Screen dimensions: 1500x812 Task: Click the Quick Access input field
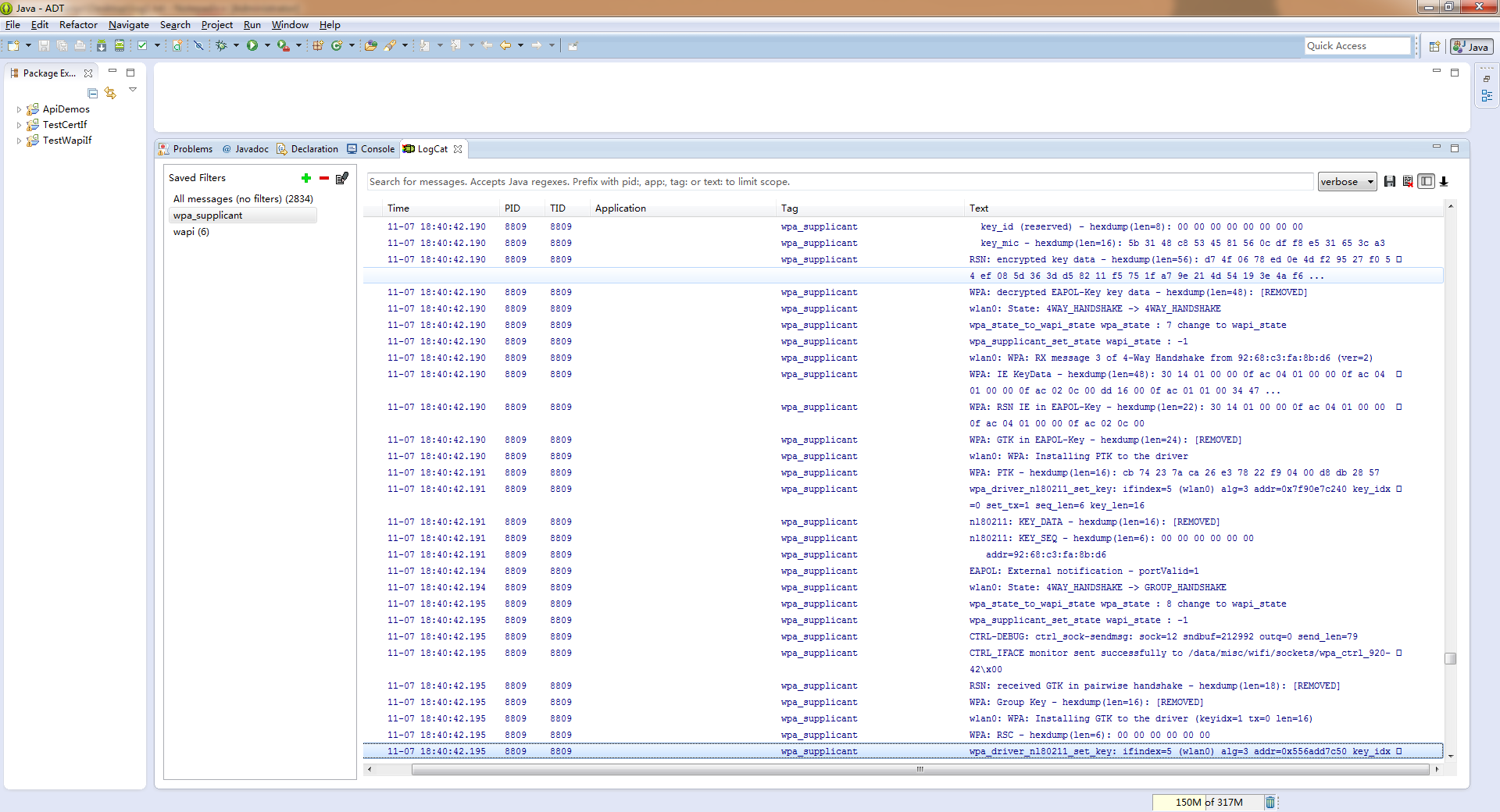[1357, 46]
